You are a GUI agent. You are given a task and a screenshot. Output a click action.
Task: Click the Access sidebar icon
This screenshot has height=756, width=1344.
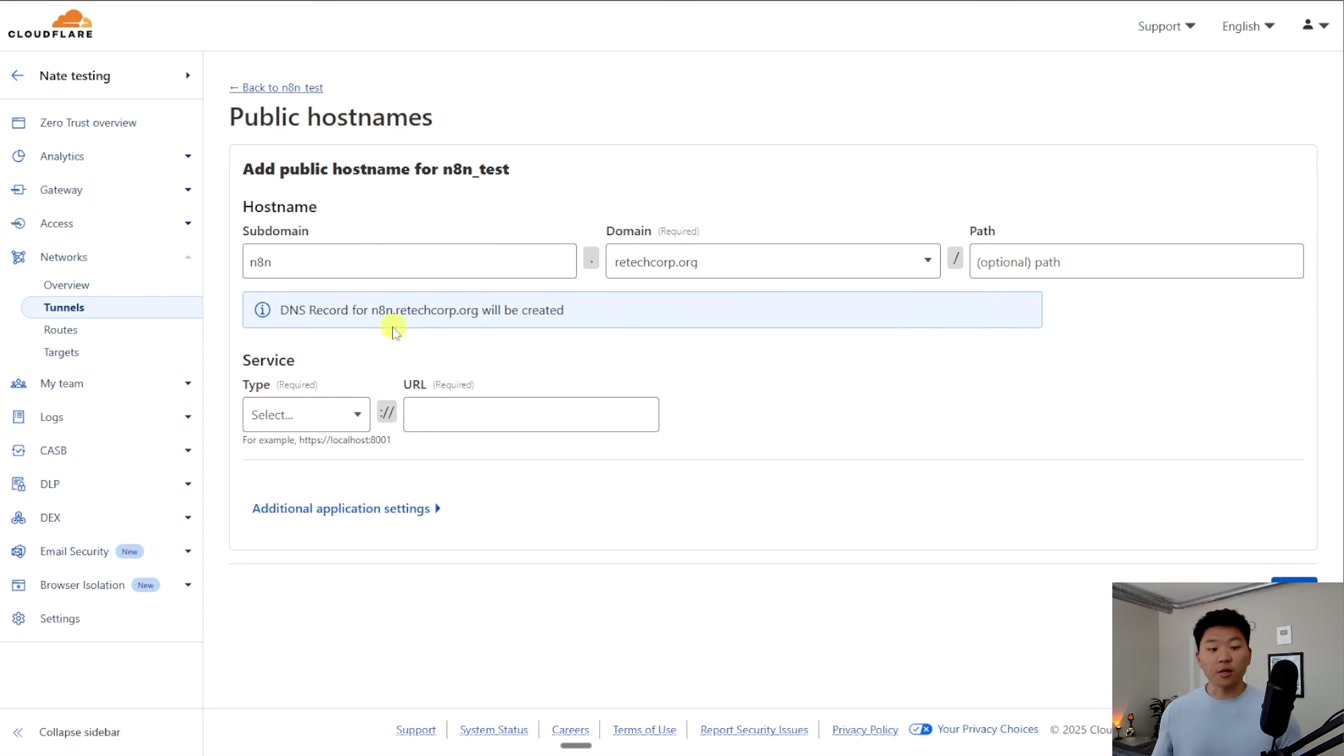click(18, 223)
